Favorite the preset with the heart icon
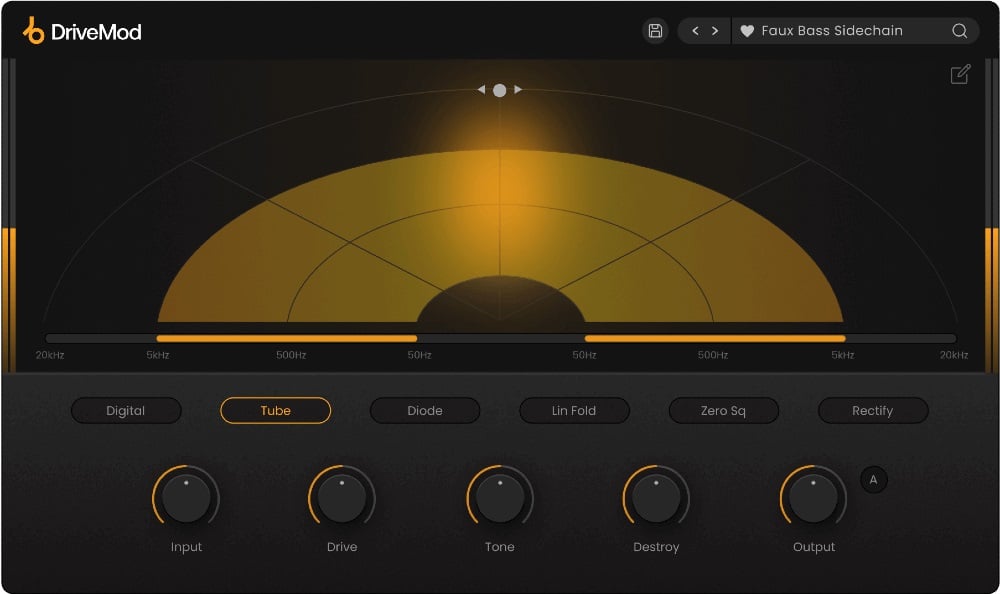The image size is (1000, 594). coord(747,31)
